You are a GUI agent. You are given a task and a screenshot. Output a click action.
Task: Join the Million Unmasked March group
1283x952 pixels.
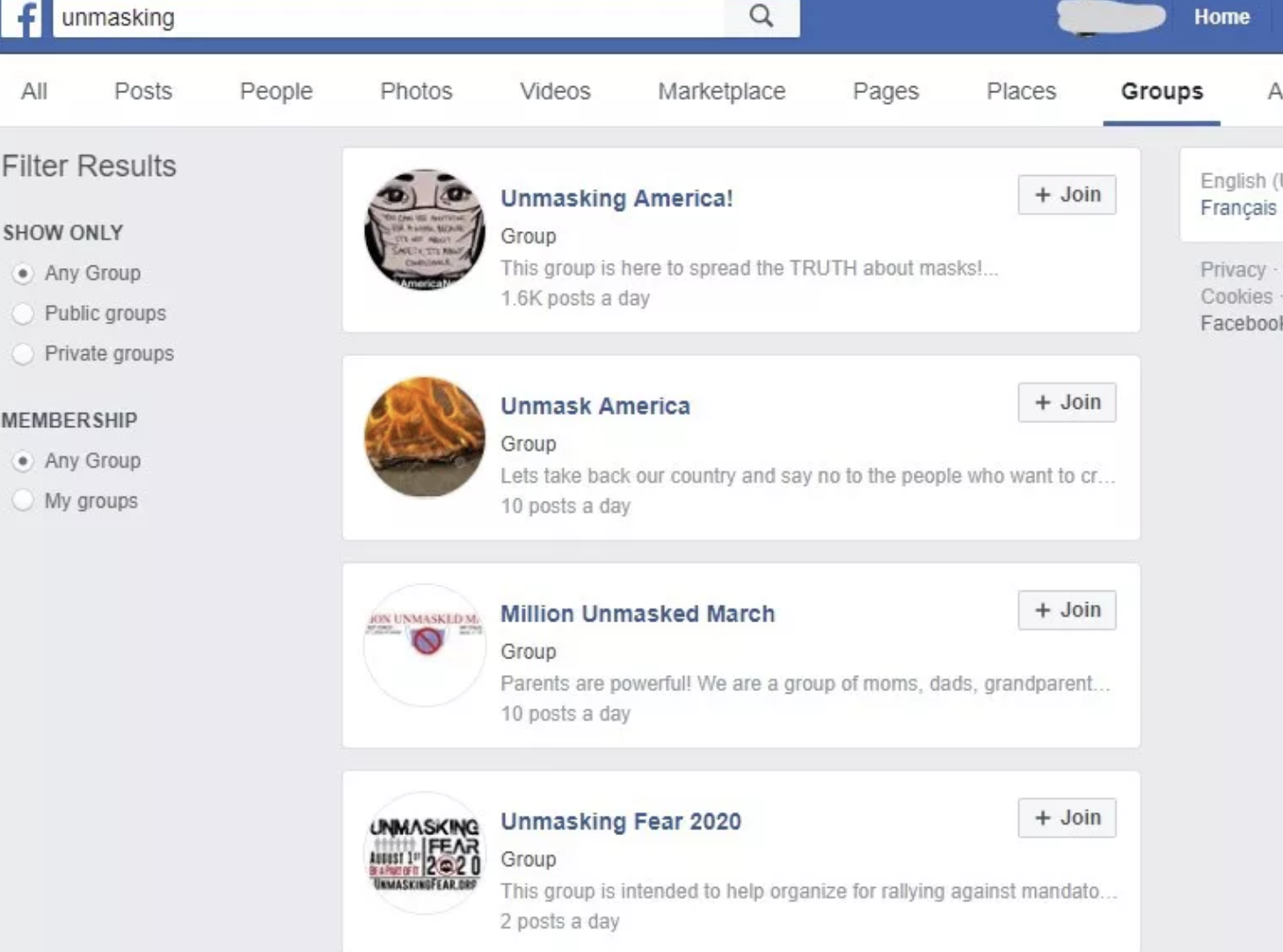[x=1067, y=610]
